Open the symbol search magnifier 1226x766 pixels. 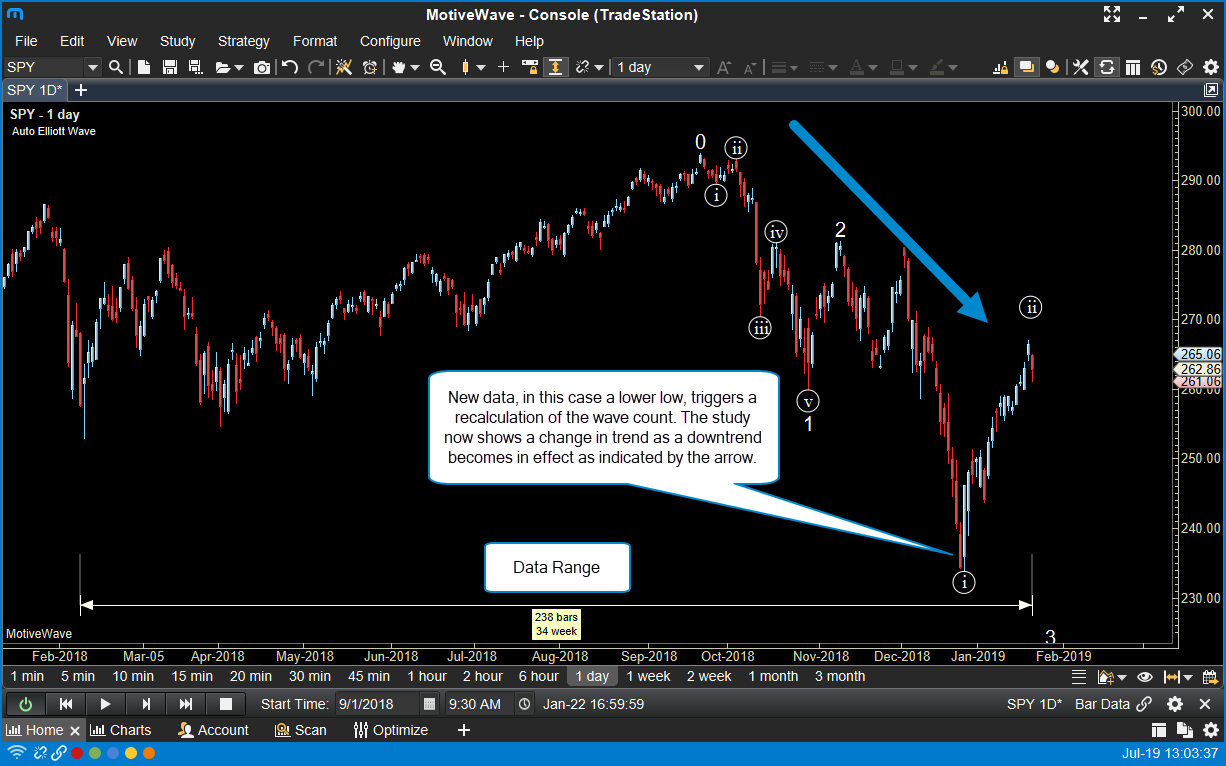click(116, 67)
